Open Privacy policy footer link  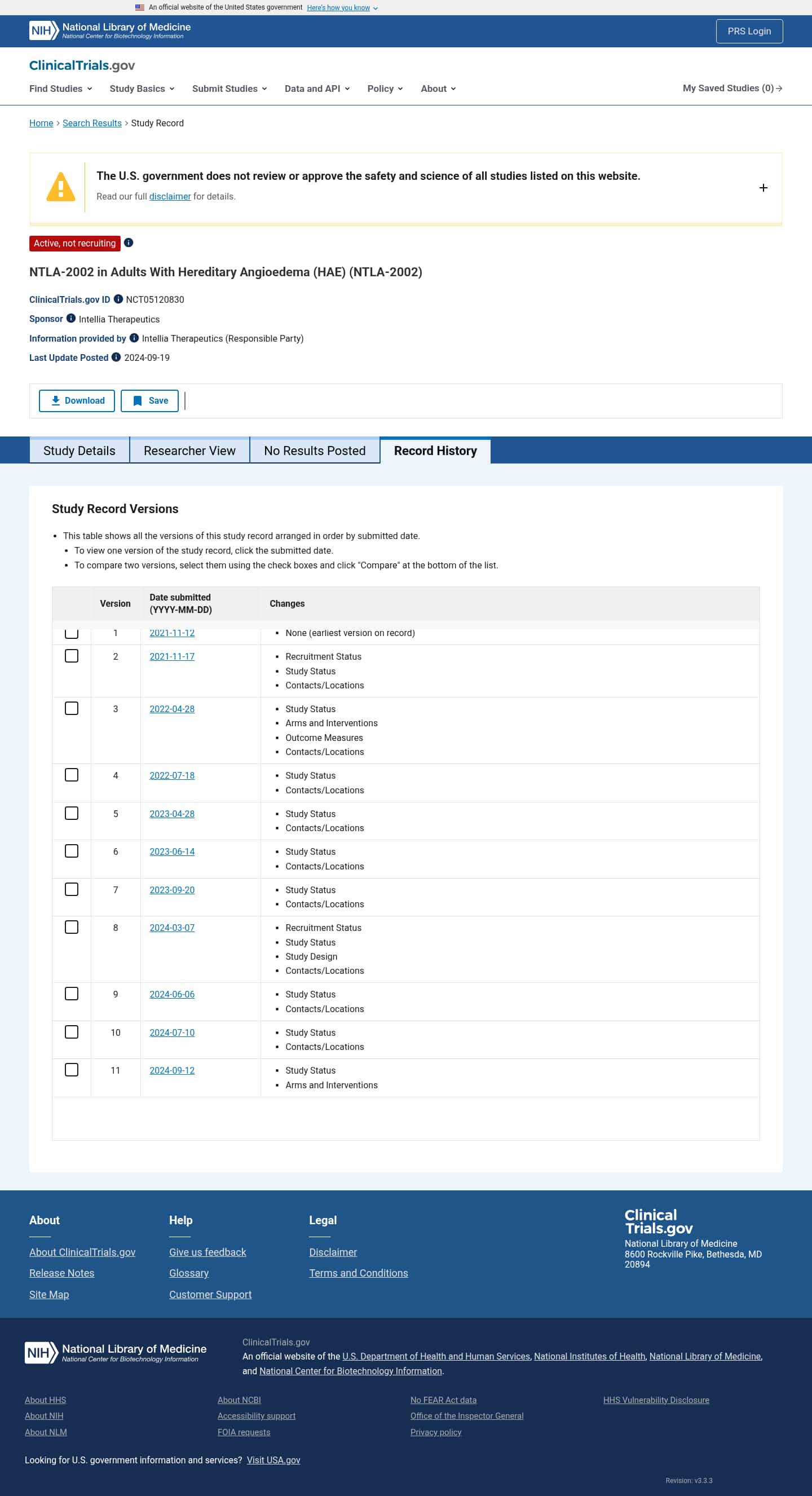click(x=436, y=1432)
